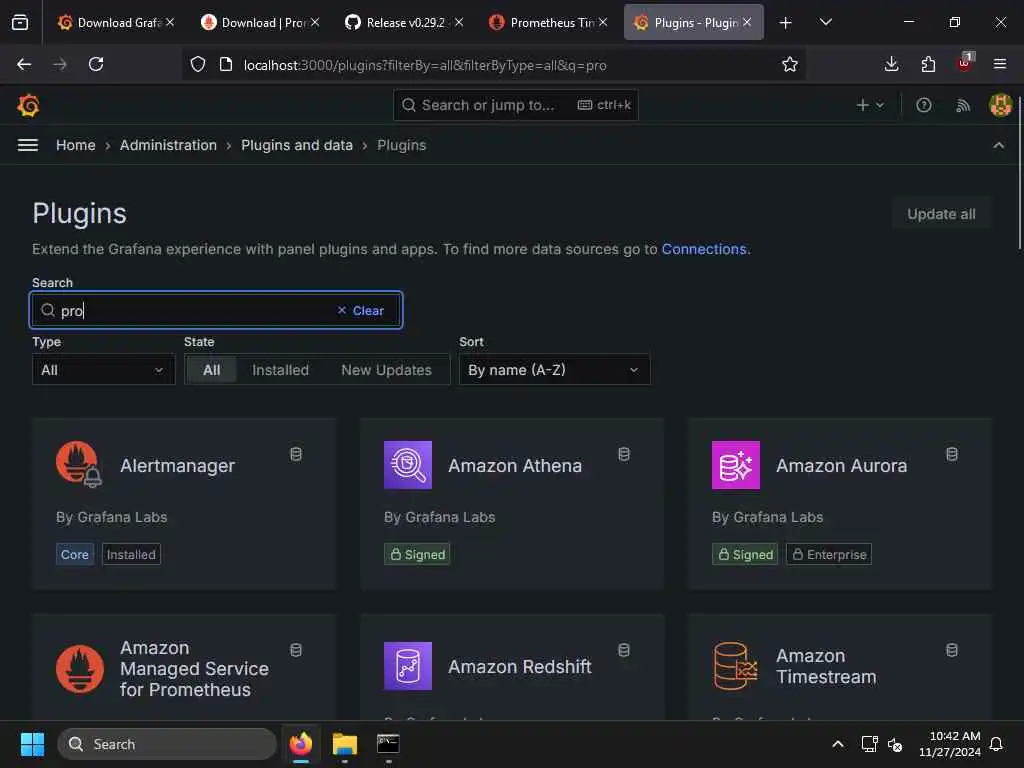Click the Update all button
Screen dimensions: 1024x768
tap(940, 214)
